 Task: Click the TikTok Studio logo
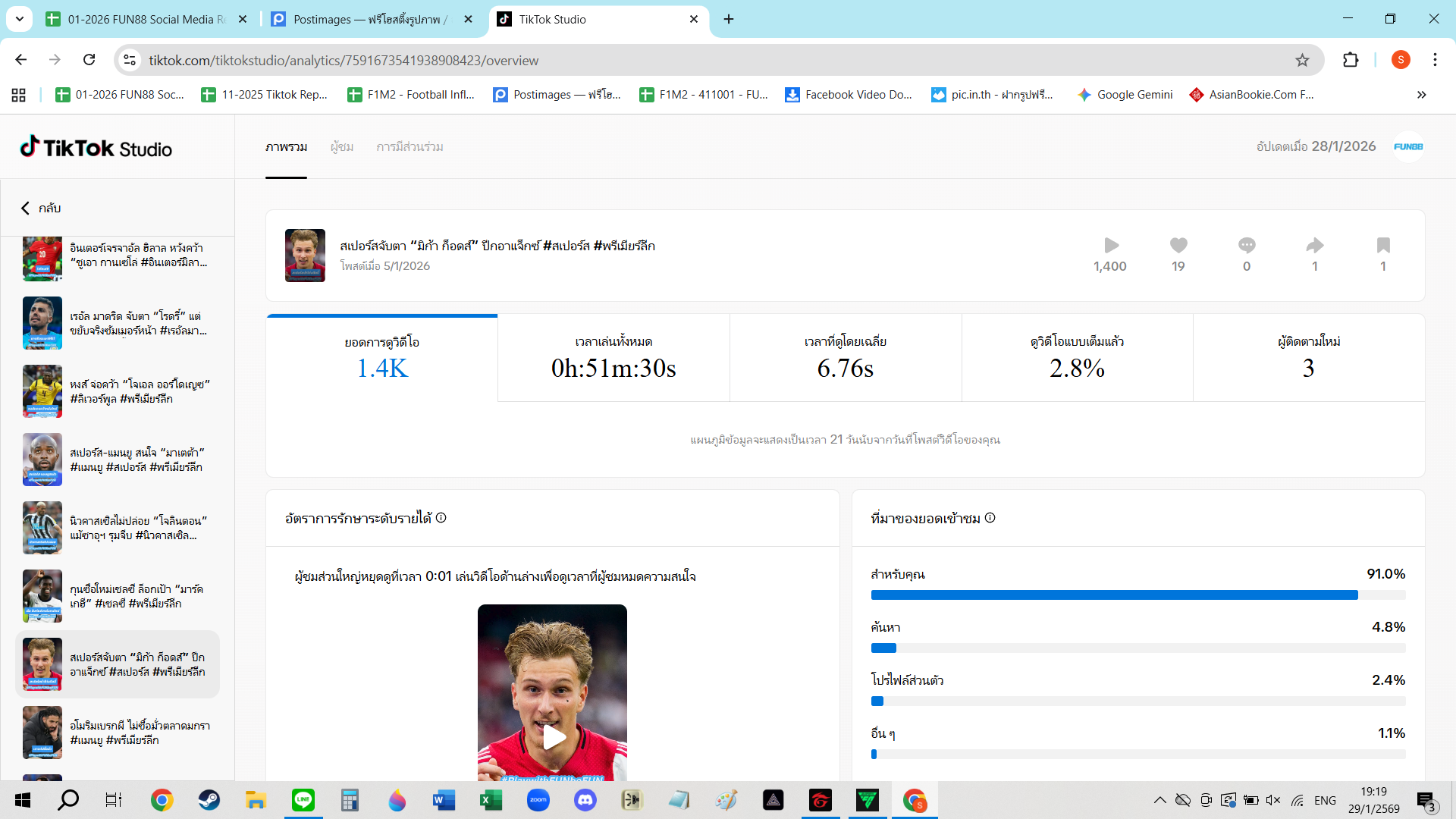[x=96, y=147]
